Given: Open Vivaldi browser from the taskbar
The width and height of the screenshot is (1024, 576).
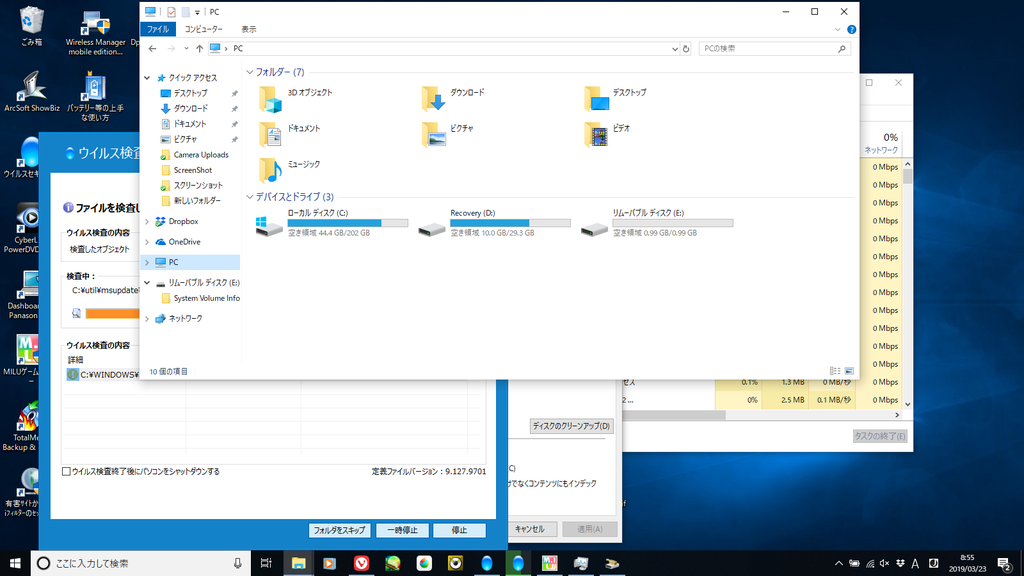Looking at the screenshot, I should point(361,563).
